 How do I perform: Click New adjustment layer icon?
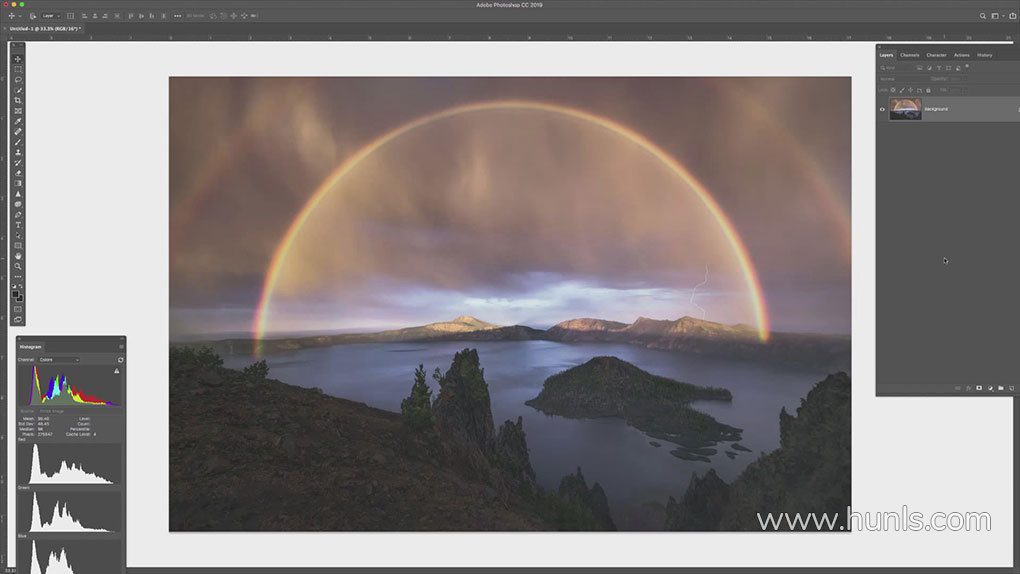990,389
